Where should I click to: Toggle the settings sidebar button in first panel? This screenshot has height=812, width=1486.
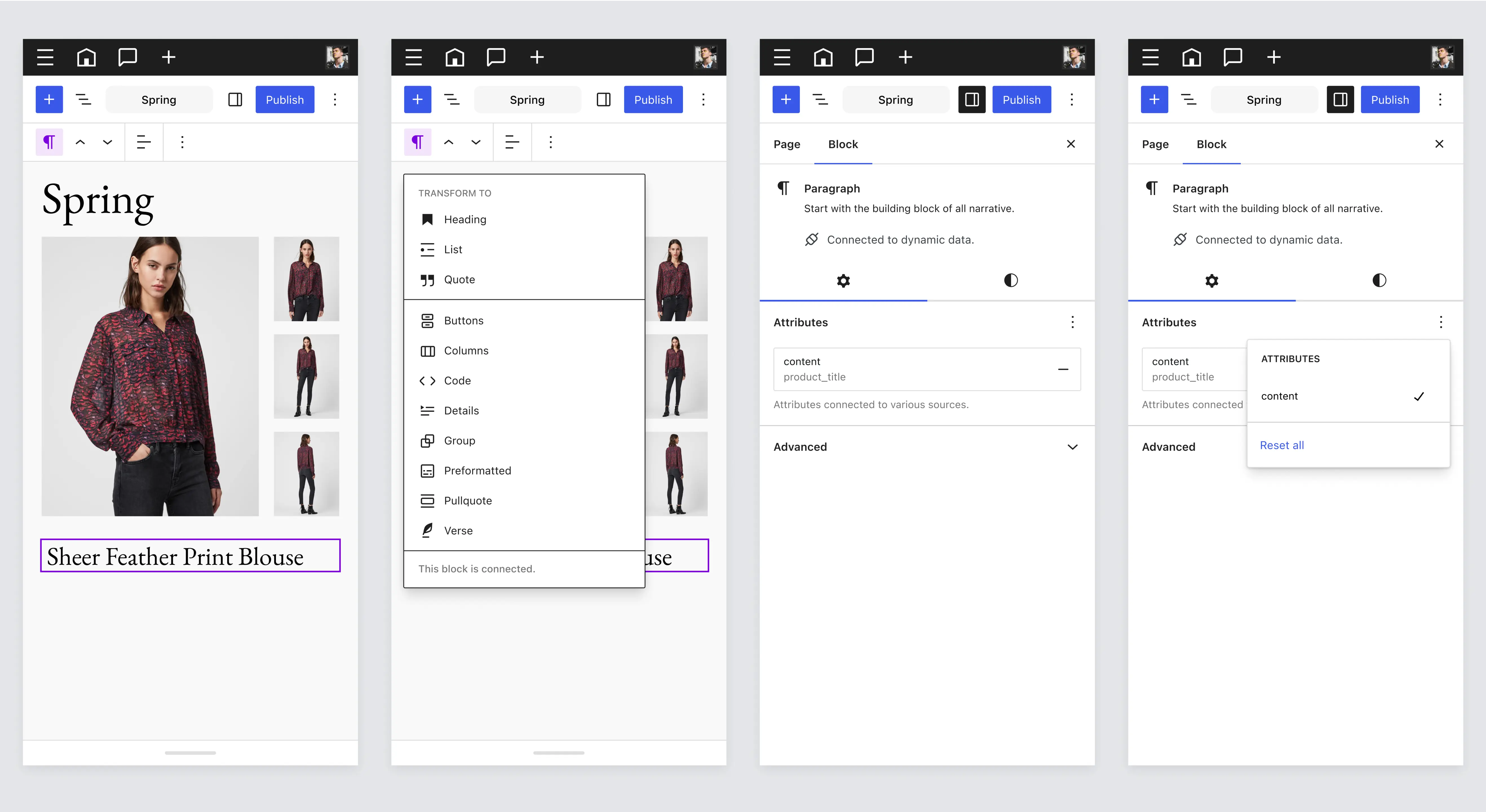[235, 100]
